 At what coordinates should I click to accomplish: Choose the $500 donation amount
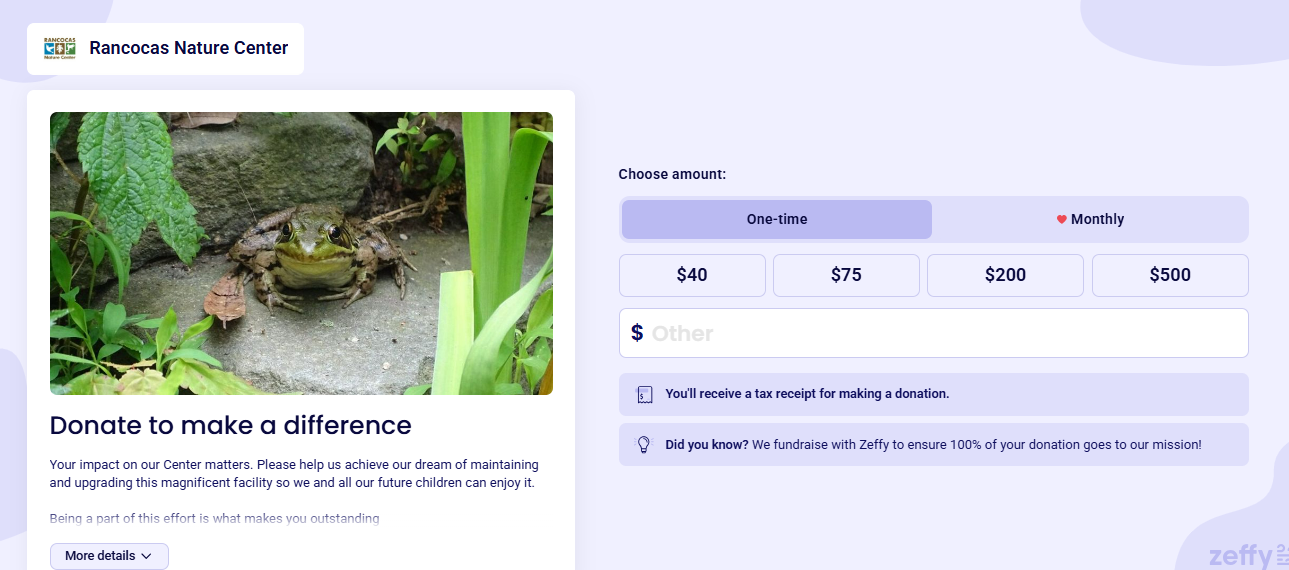coord(1170,275)
